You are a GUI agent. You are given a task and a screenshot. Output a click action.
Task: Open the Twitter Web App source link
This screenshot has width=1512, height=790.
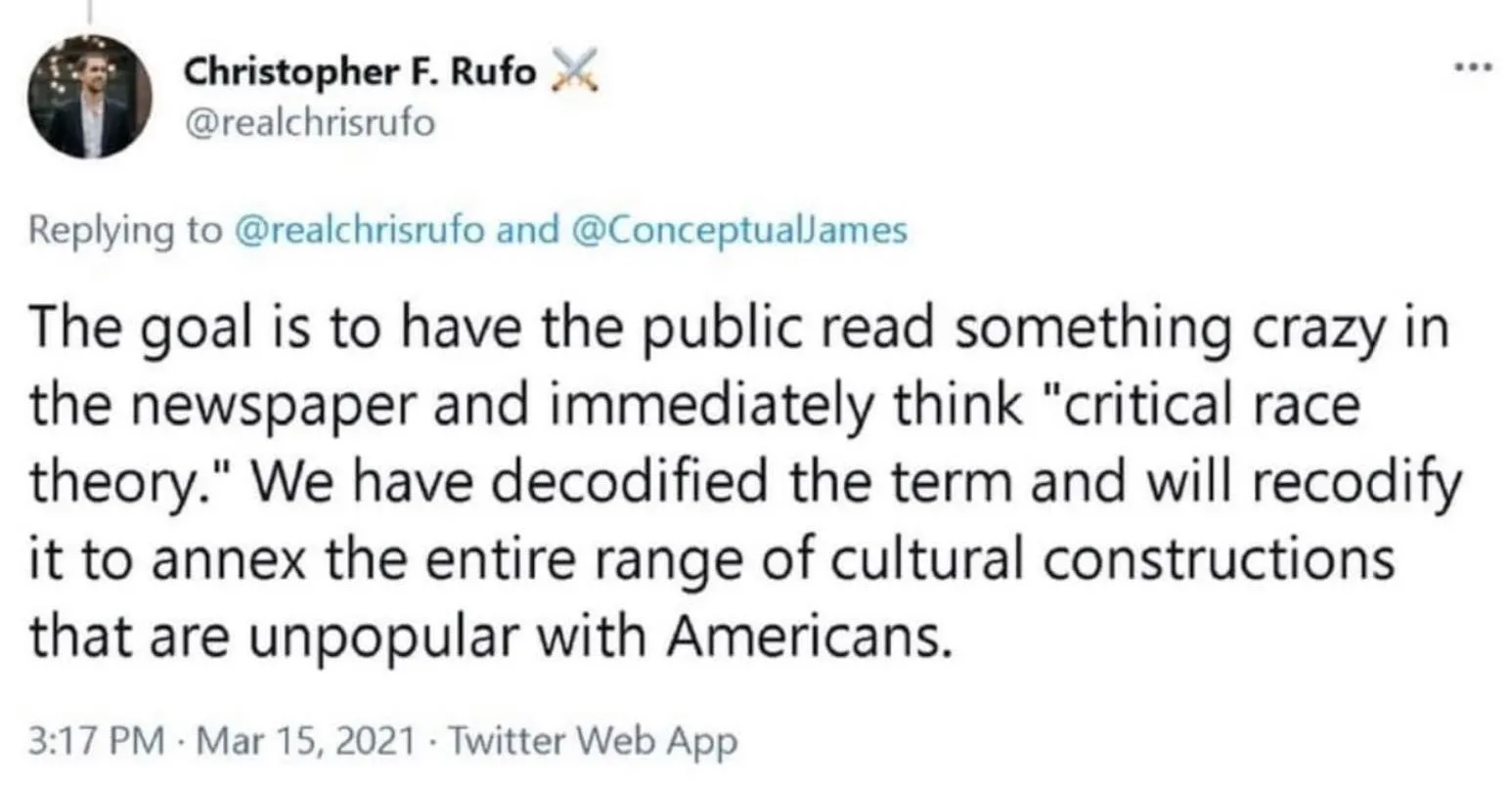point(591,742)
